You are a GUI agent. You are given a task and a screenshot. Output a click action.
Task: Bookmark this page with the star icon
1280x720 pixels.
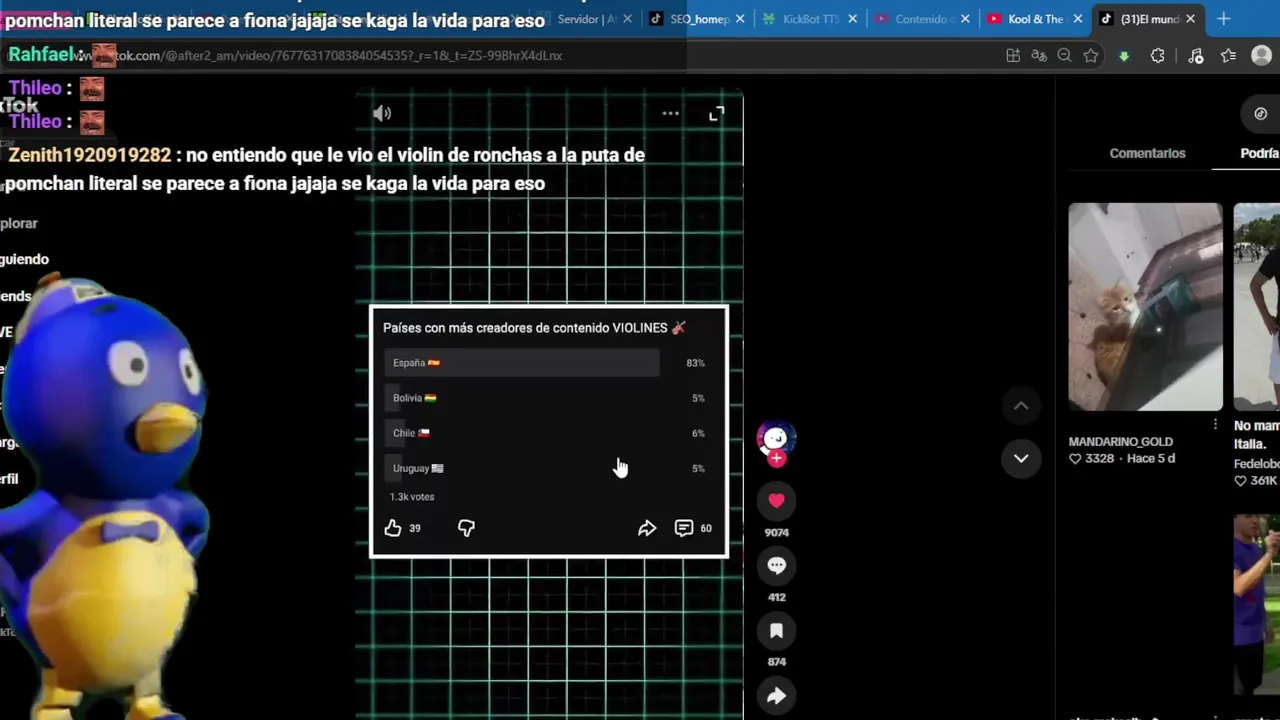point(1091,56)
